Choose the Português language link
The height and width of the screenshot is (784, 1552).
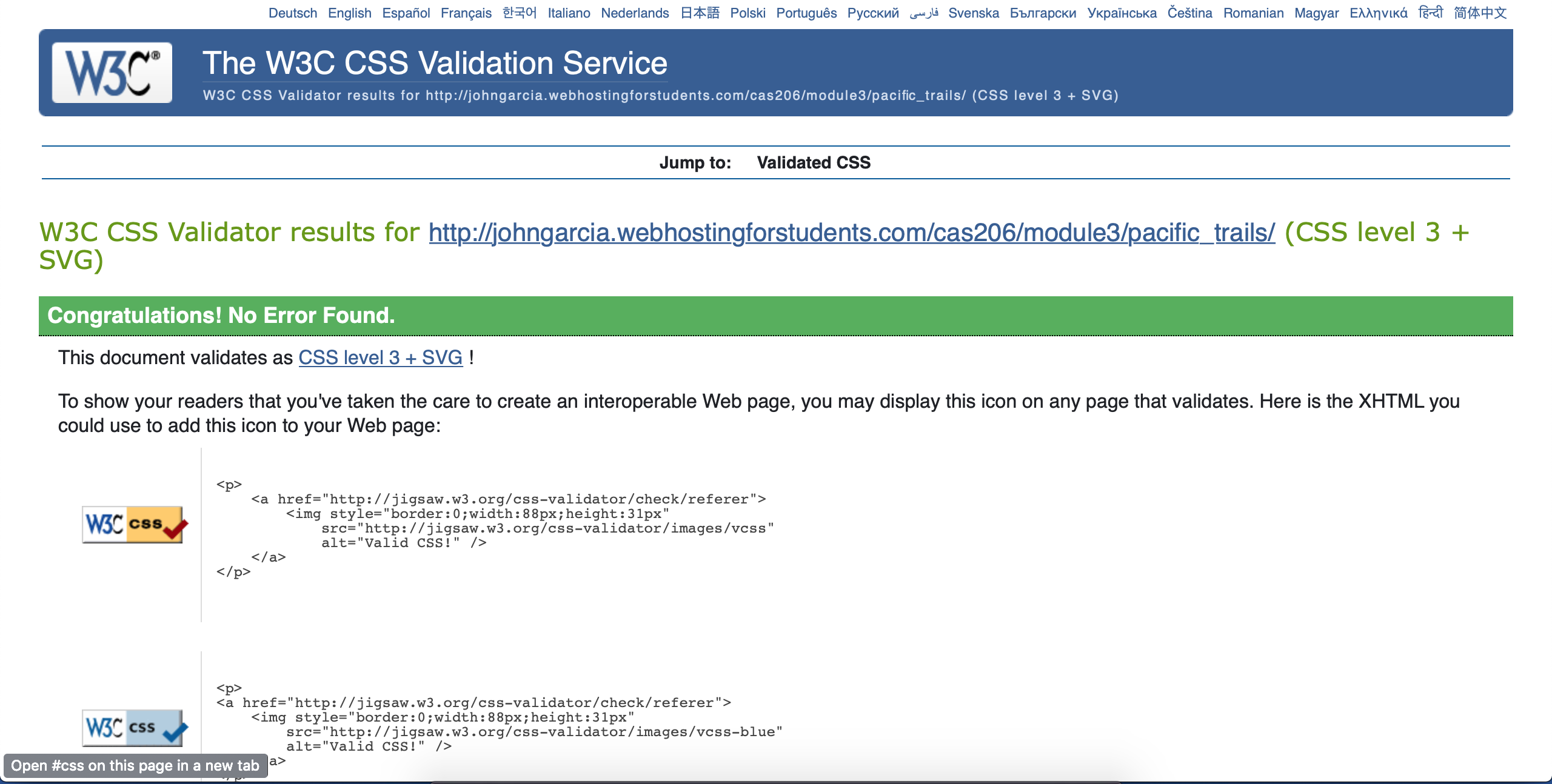[806, 13]
